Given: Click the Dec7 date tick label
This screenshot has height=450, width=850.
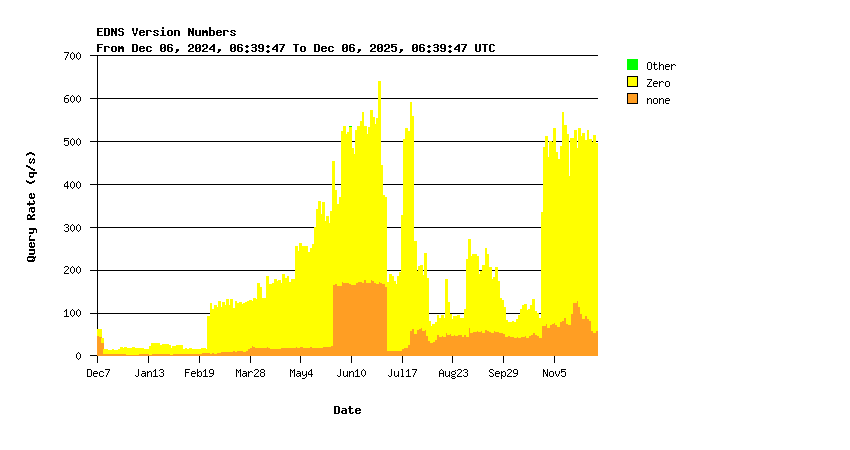Looking at the screenshot, I should point(98,373).
